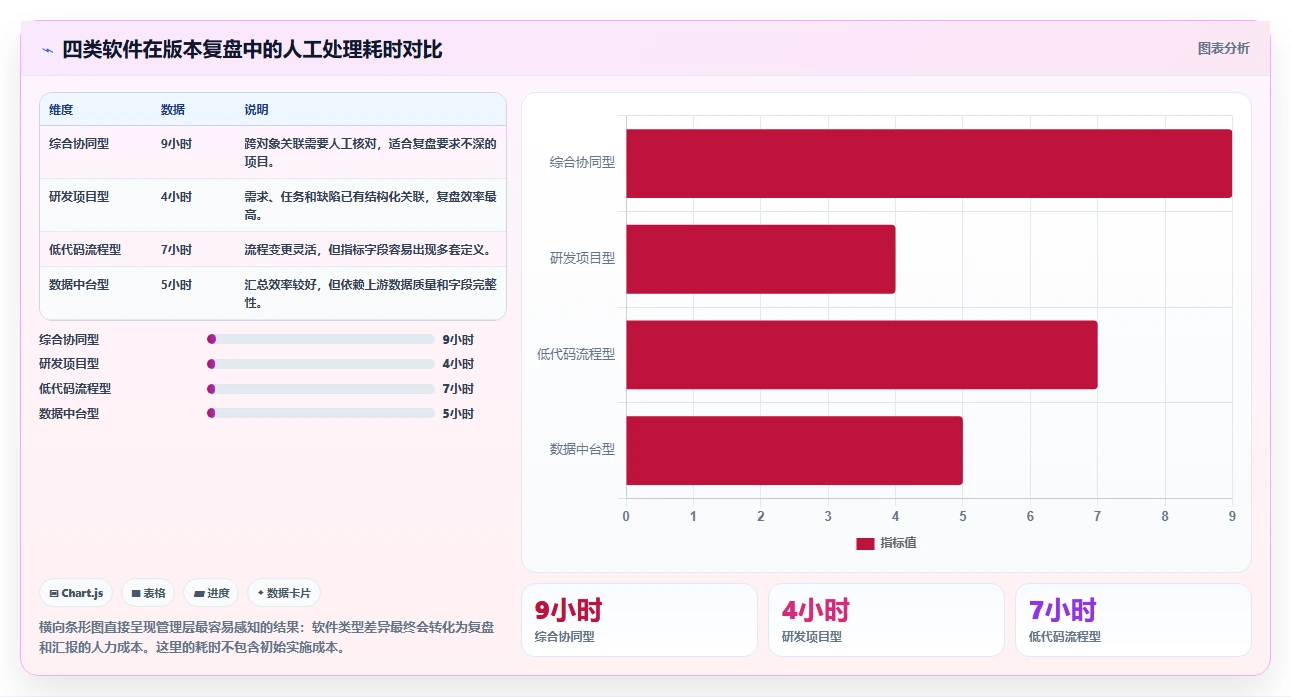
Task: Click the 研发项目型 chart bar
Action: click(x=760, y=259)
